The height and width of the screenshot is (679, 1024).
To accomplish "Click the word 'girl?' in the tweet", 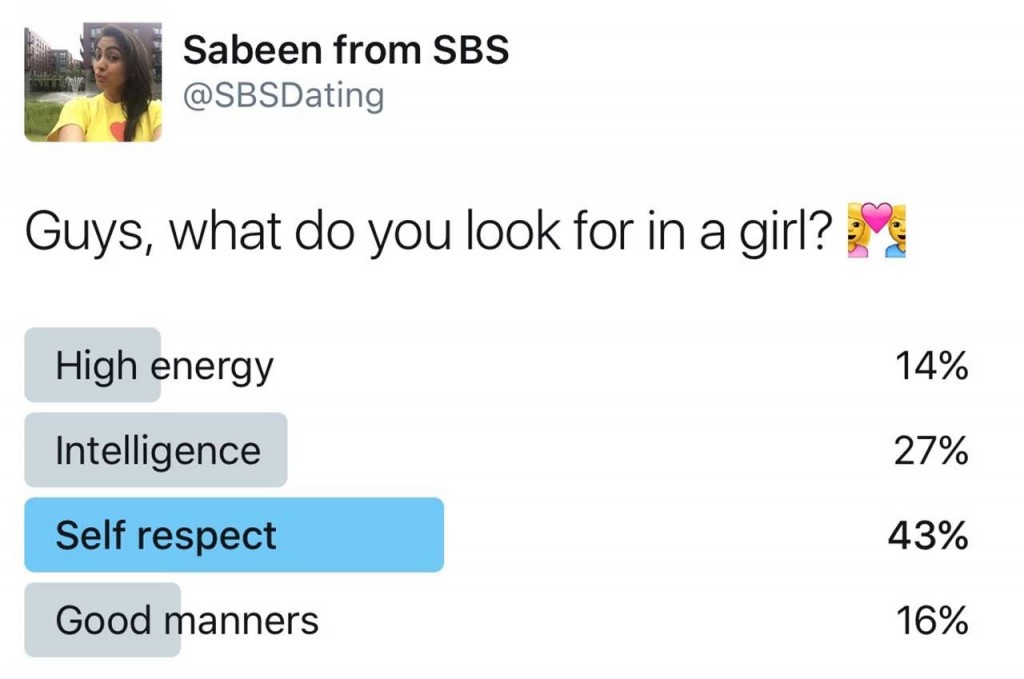I will pos(786,232).
